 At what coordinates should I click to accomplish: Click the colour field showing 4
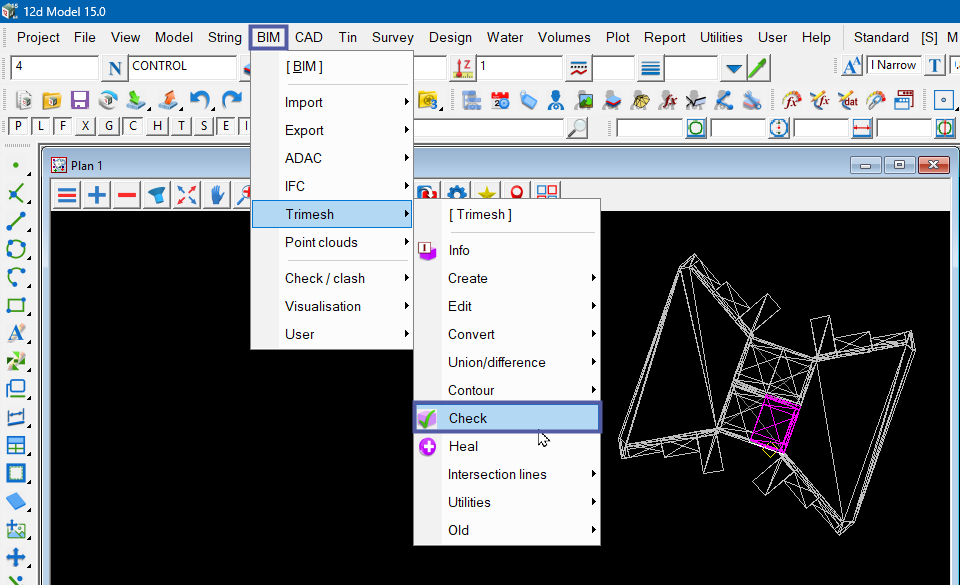click(54, 67)
